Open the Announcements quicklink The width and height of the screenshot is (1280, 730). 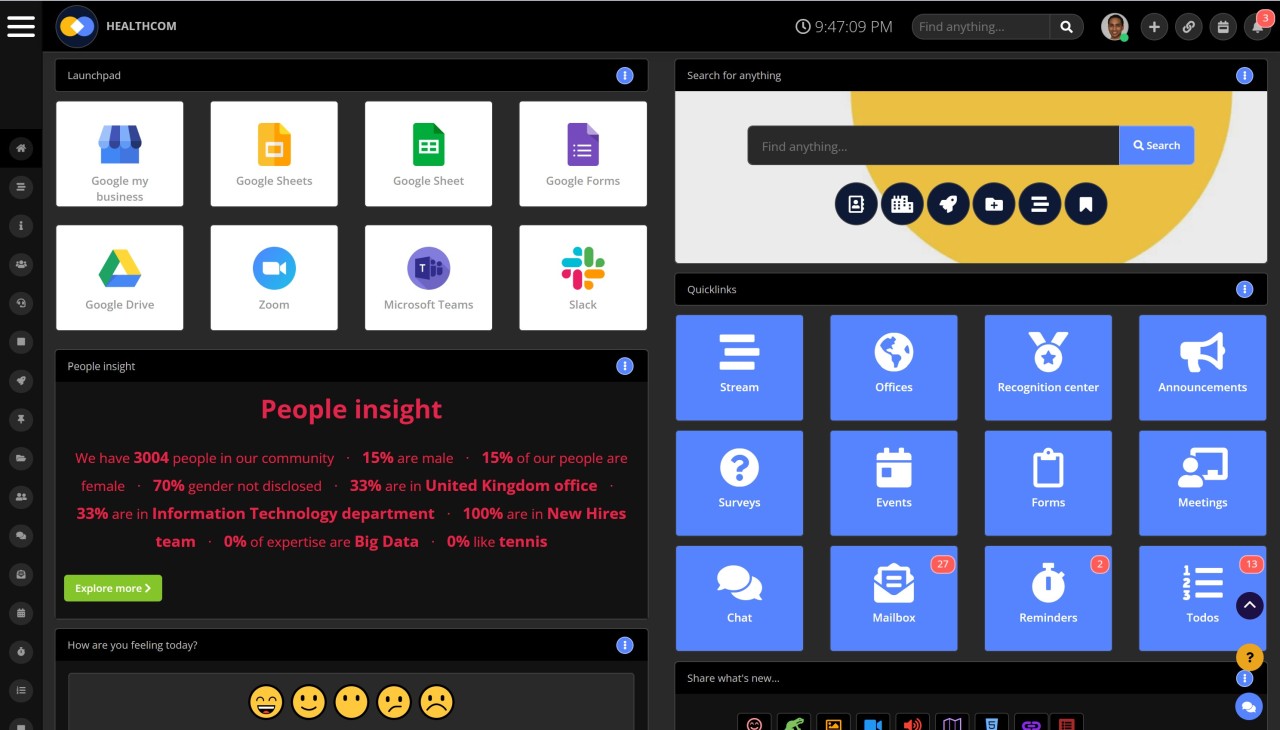tap(1202, 367)
